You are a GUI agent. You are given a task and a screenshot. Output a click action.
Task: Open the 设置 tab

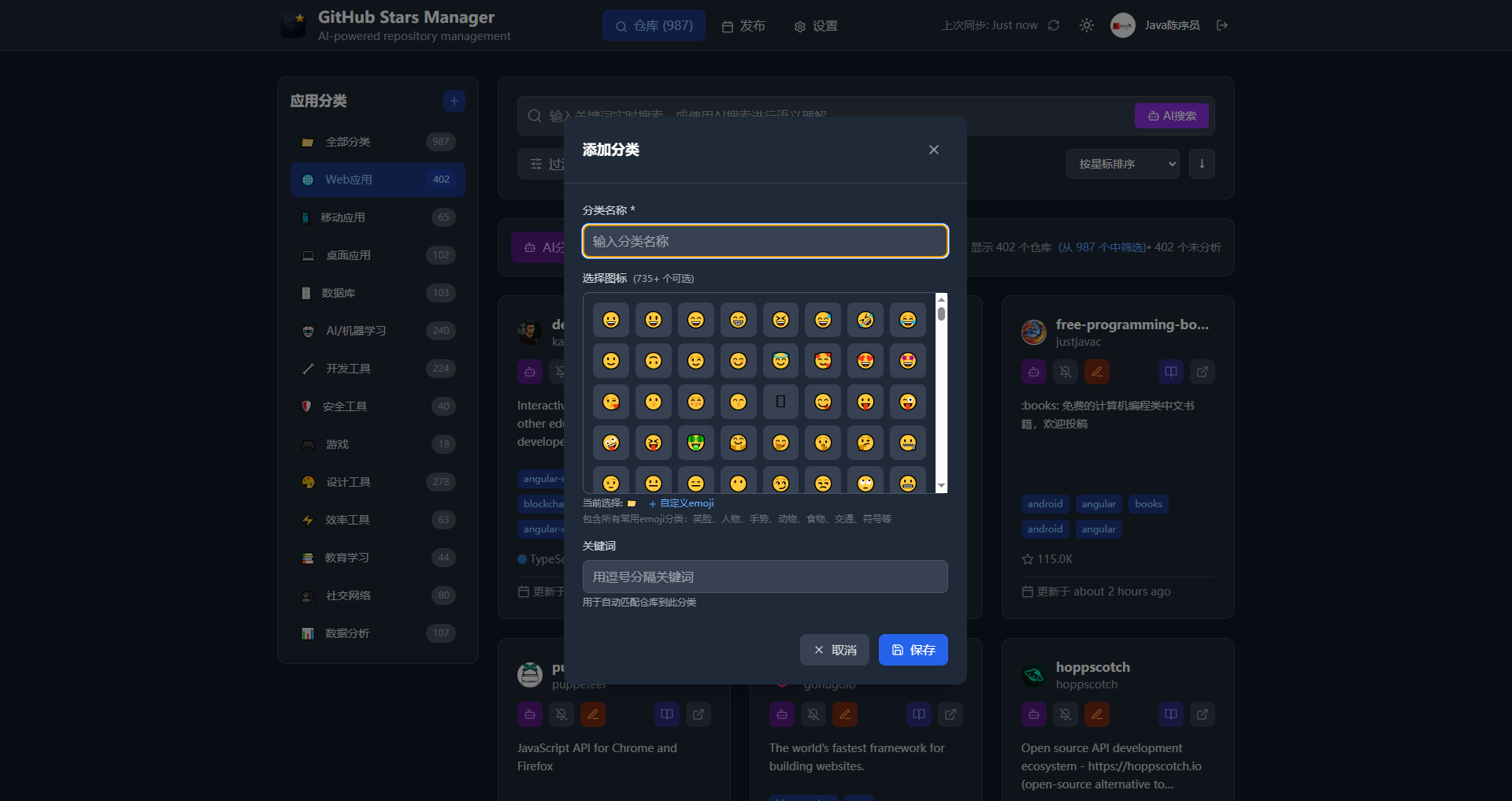(x=816, y=26)
